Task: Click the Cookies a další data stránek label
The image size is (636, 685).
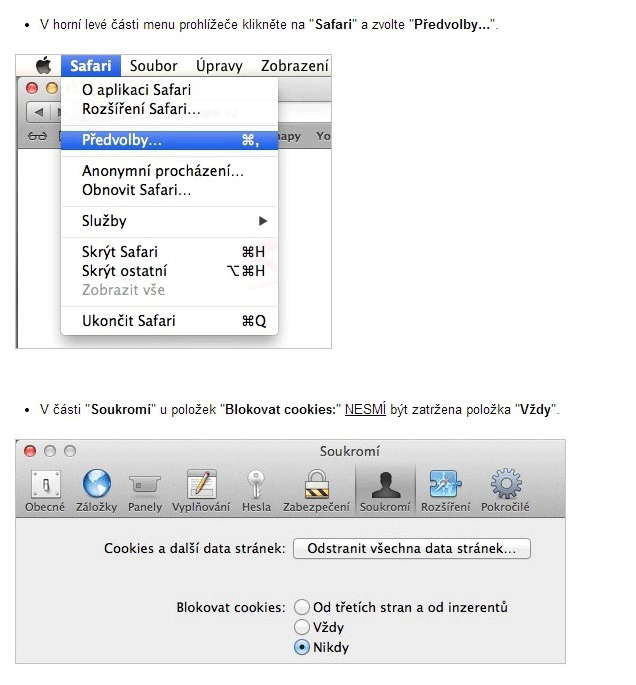Action: pos(194,548)
